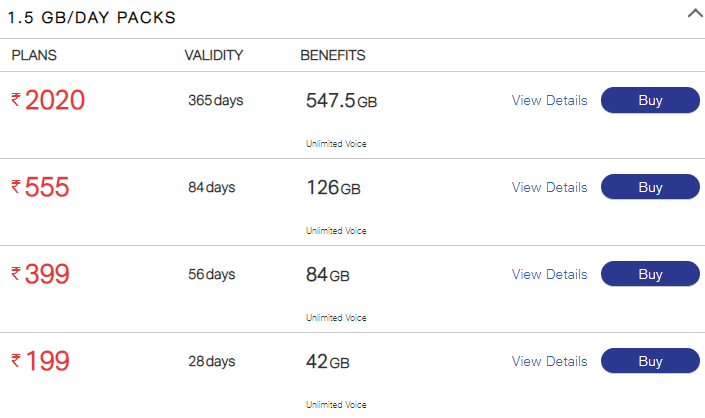Select the ₹555 plan price
Image resolution: width=705 pixels, height=418 pixels.
point(41,187)
